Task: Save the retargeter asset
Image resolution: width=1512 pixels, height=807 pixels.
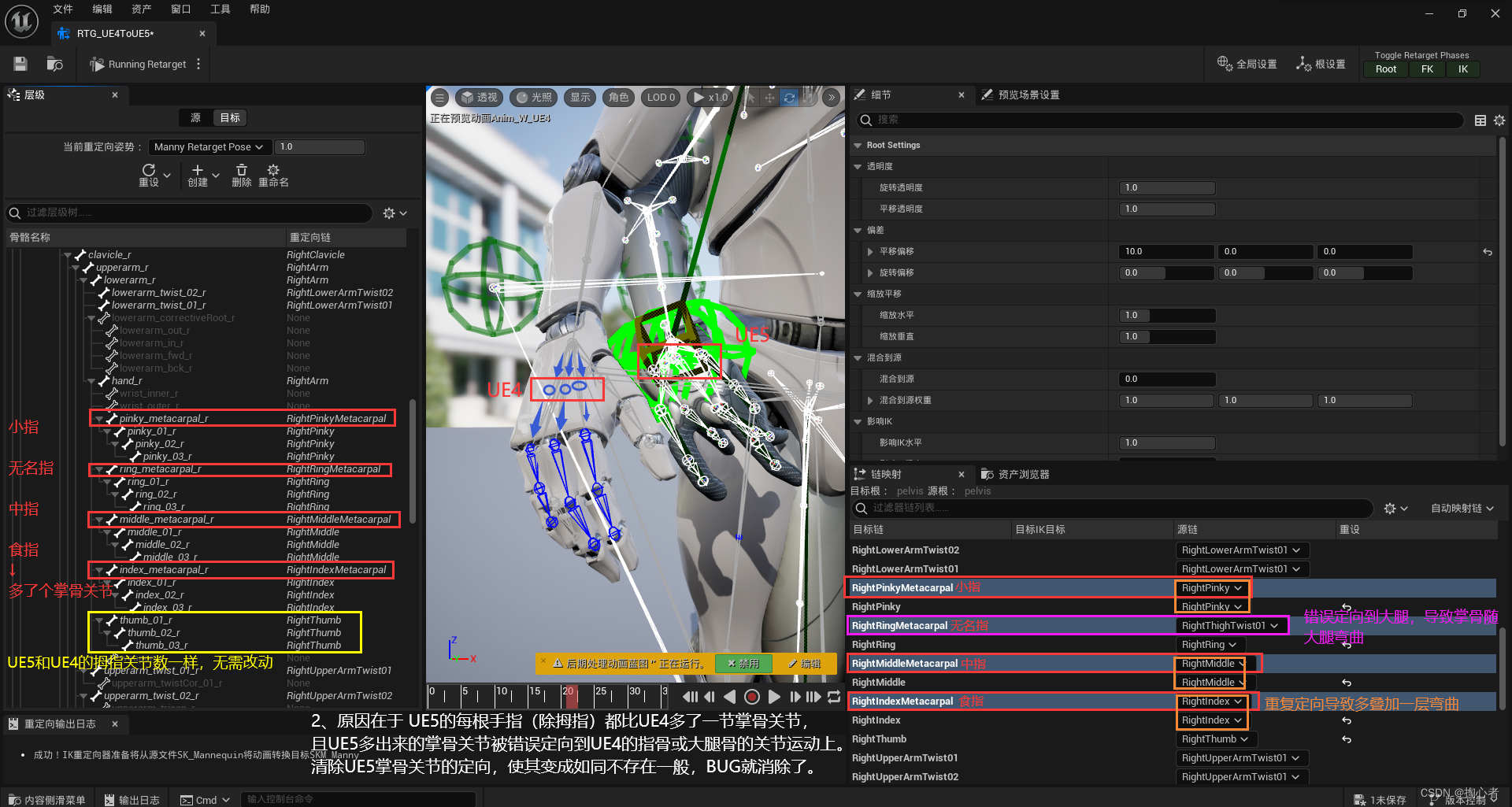Action: [19, 64]
